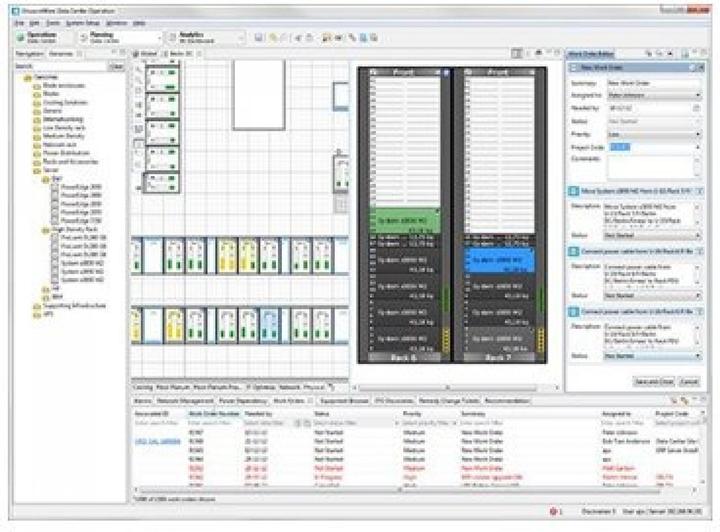Click the New Work Order header icon
The image size is (720, 532).
573,67
